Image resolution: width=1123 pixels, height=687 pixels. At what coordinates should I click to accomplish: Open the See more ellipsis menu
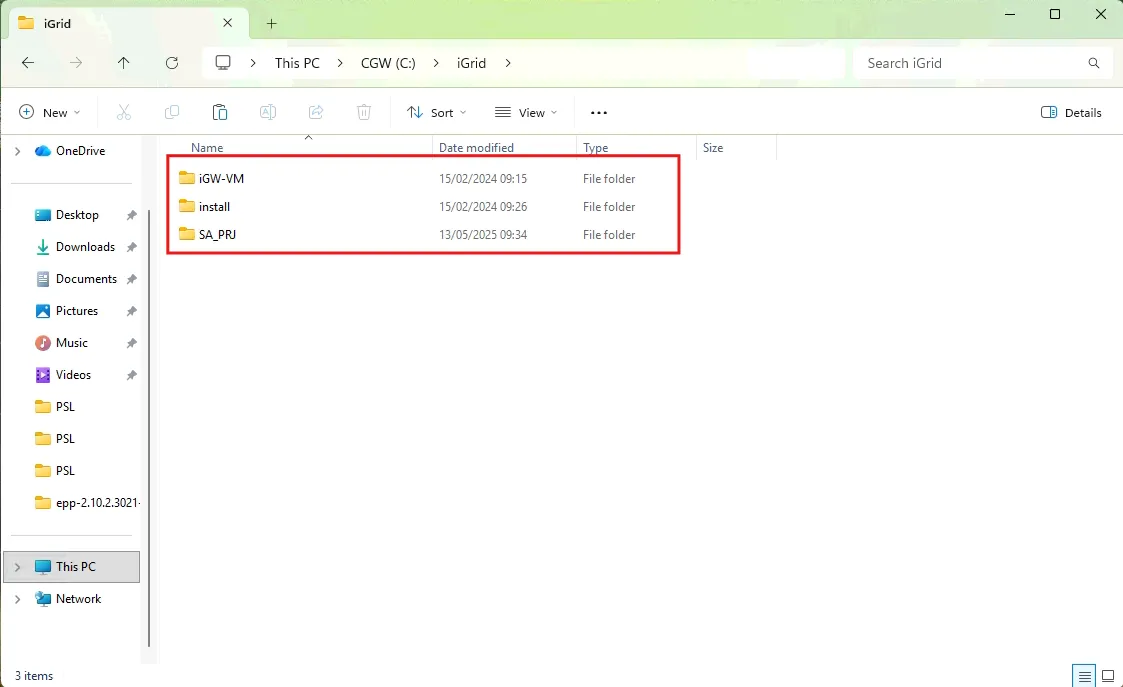(x=599, y=112)
